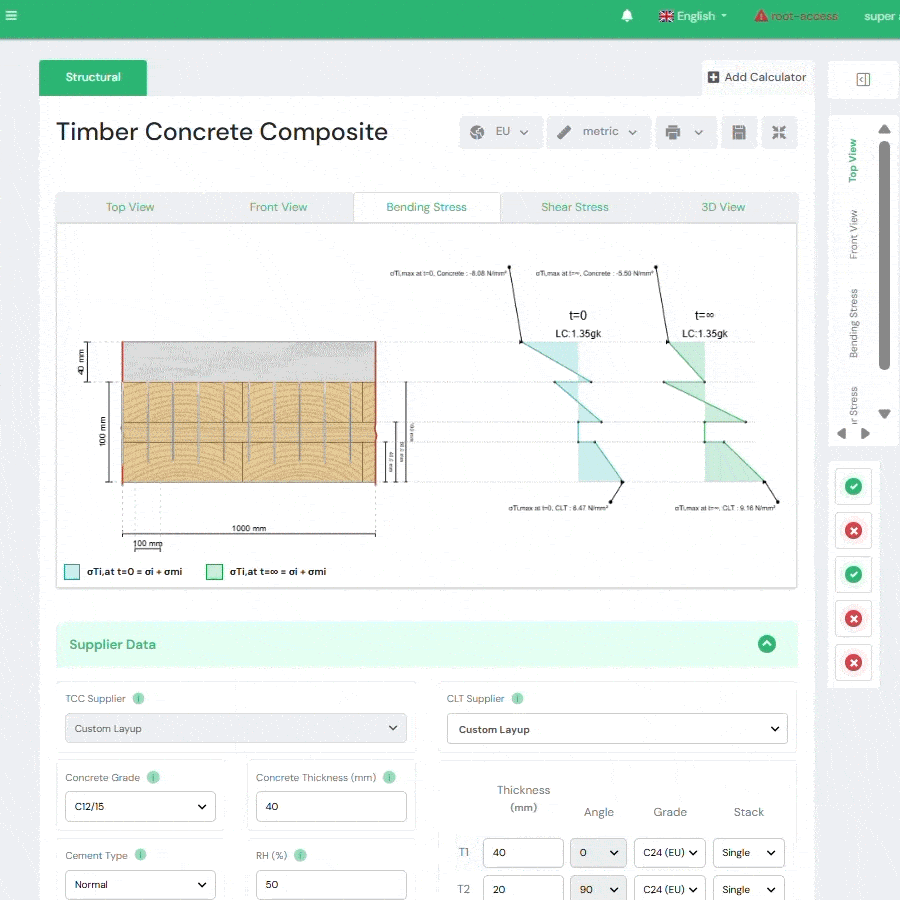
Task: Click the info icon beside RH (%)
Action: (300, 855)
